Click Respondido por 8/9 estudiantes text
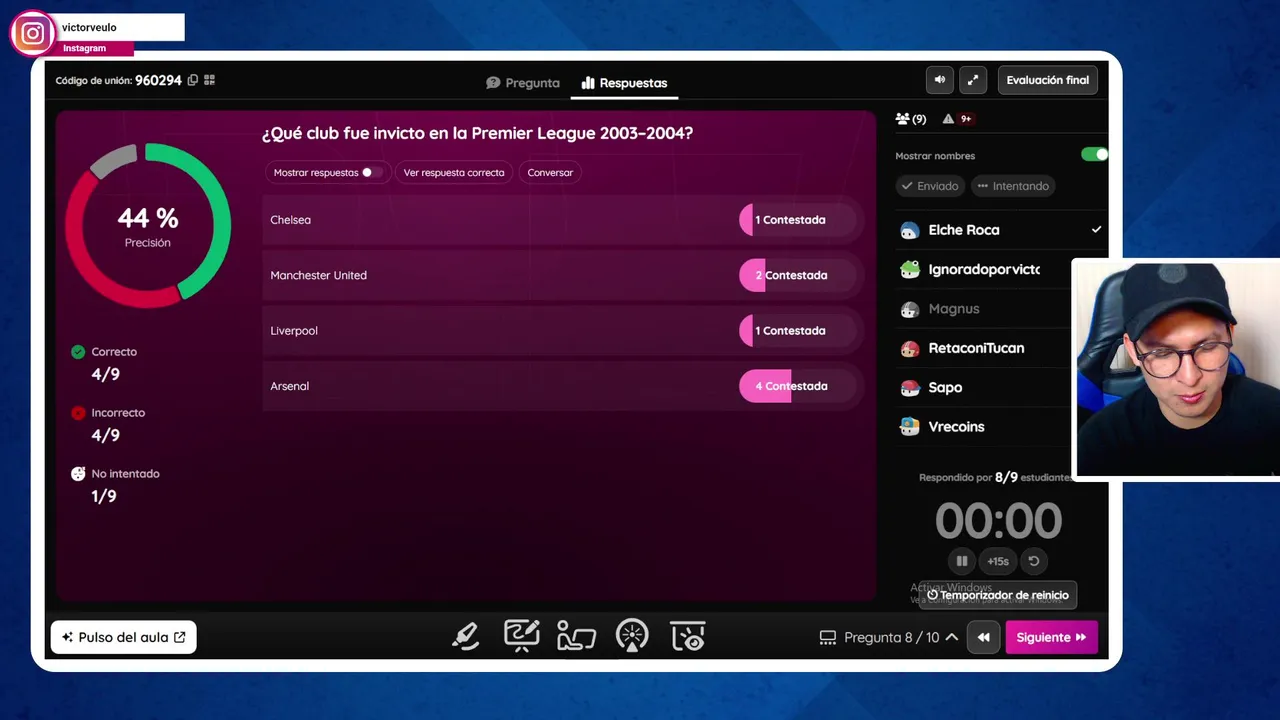Viewport: 1280px width, 720px height. 995,478
